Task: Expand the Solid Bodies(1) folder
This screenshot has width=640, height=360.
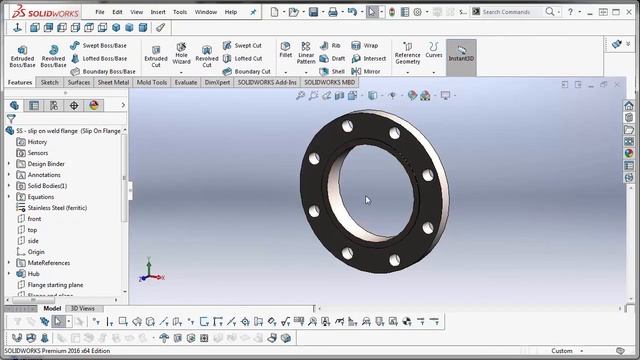Action: (9, 186)
